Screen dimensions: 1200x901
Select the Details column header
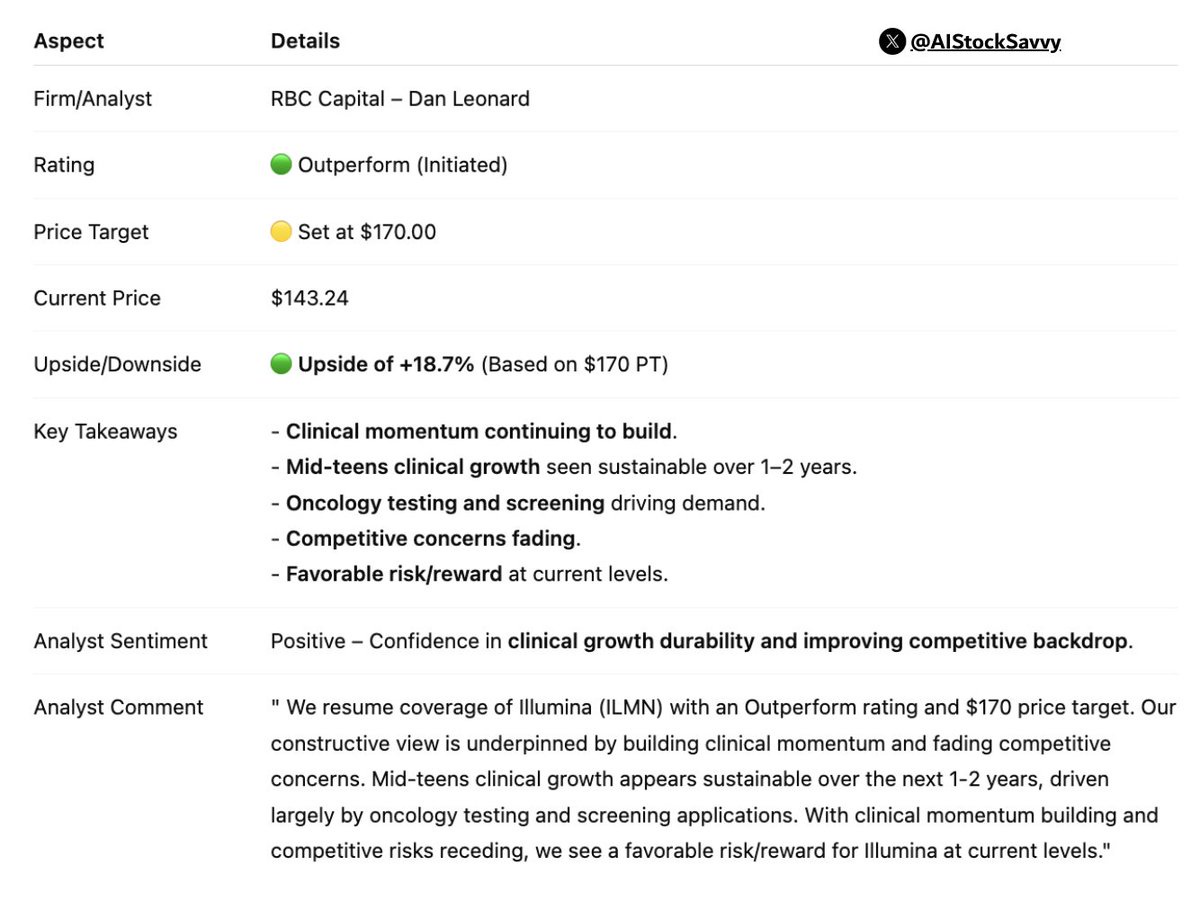click(305, 42)
